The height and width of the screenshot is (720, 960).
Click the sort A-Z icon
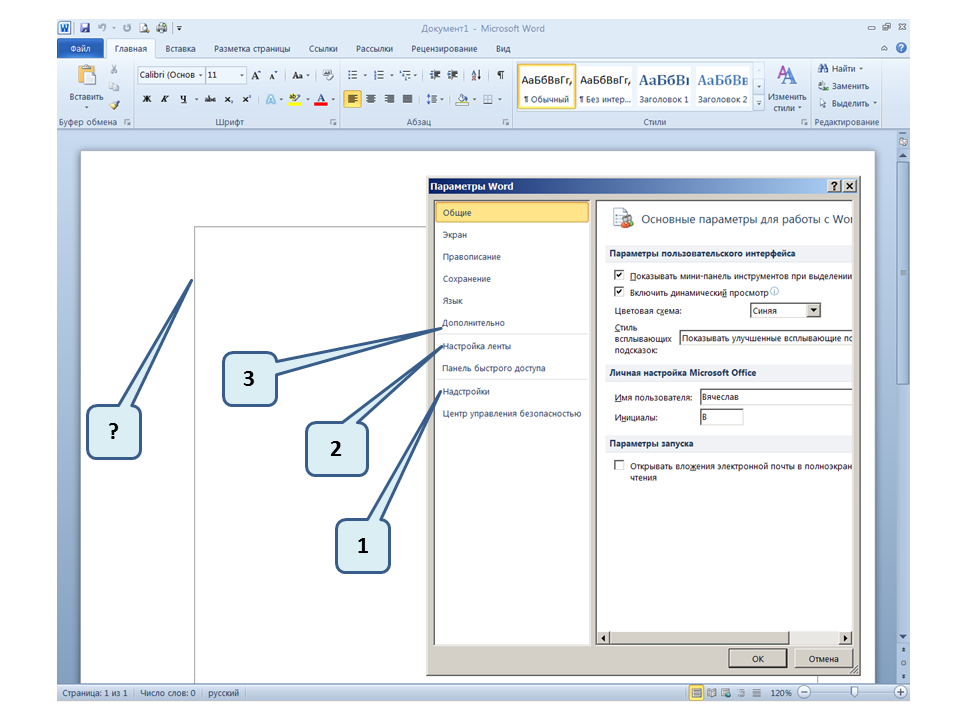476,75
